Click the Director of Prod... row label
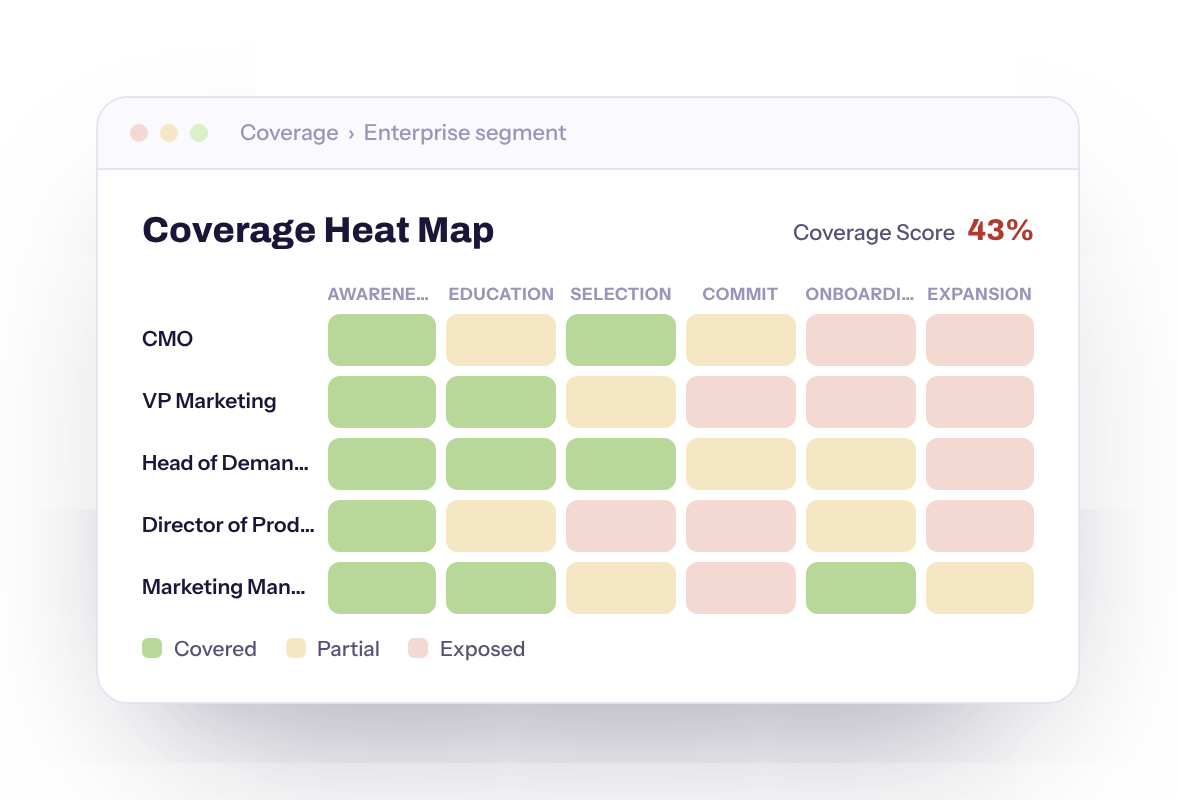This screenshot has width=1178, height=800. [x=228, y=524]
